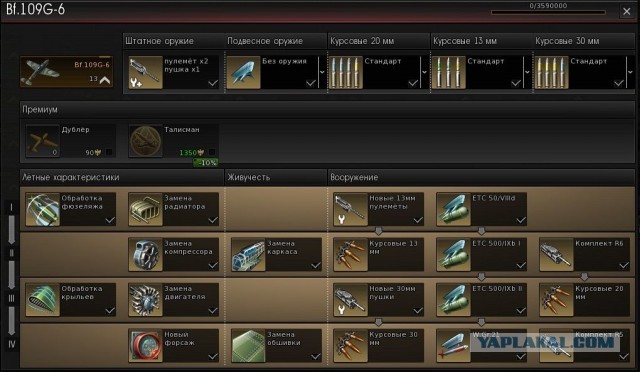Click the tier IV label
Viewport: 640px width, 372px height.
tap(11, 344)
